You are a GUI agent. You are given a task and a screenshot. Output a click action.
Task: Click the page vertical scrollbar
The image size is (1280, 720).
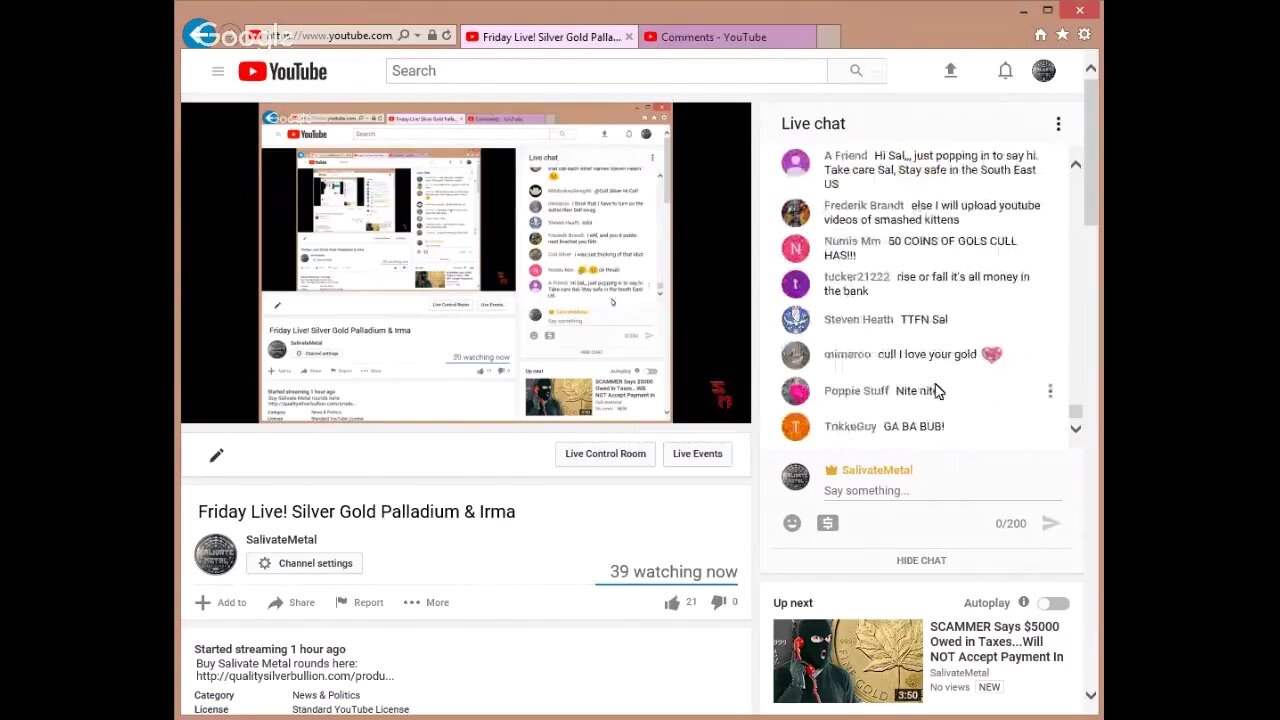[x=1090, y=150]
